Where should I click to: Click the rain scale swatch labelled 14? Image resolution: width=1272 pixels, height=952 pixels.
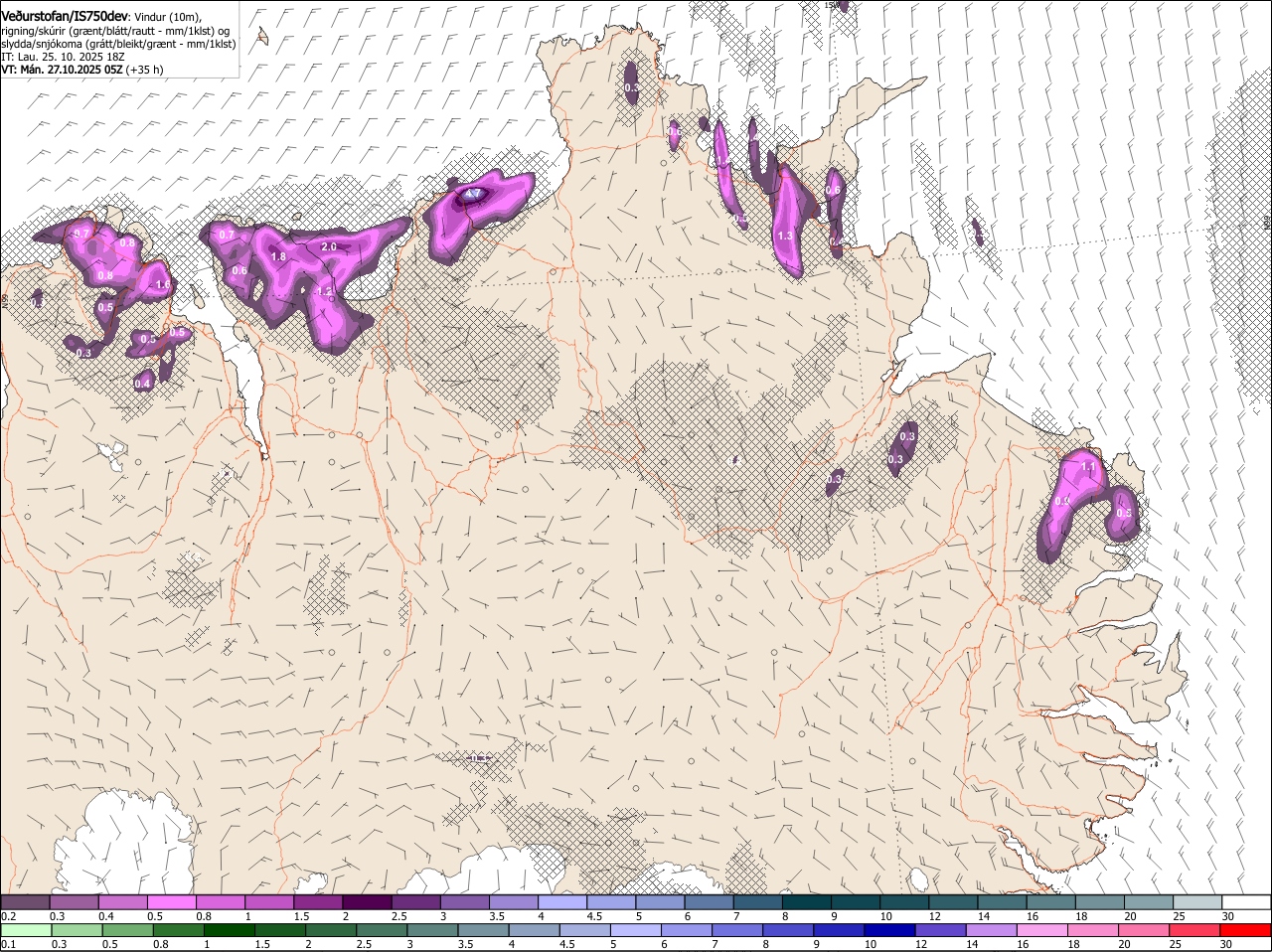pos(992,930)
